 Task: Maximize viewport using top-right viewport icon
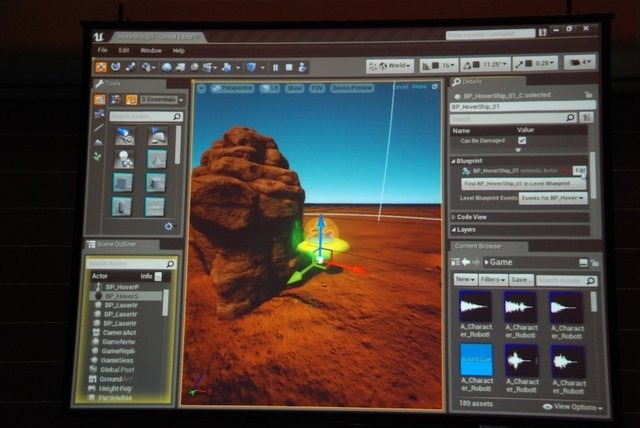tap(435, 86)
